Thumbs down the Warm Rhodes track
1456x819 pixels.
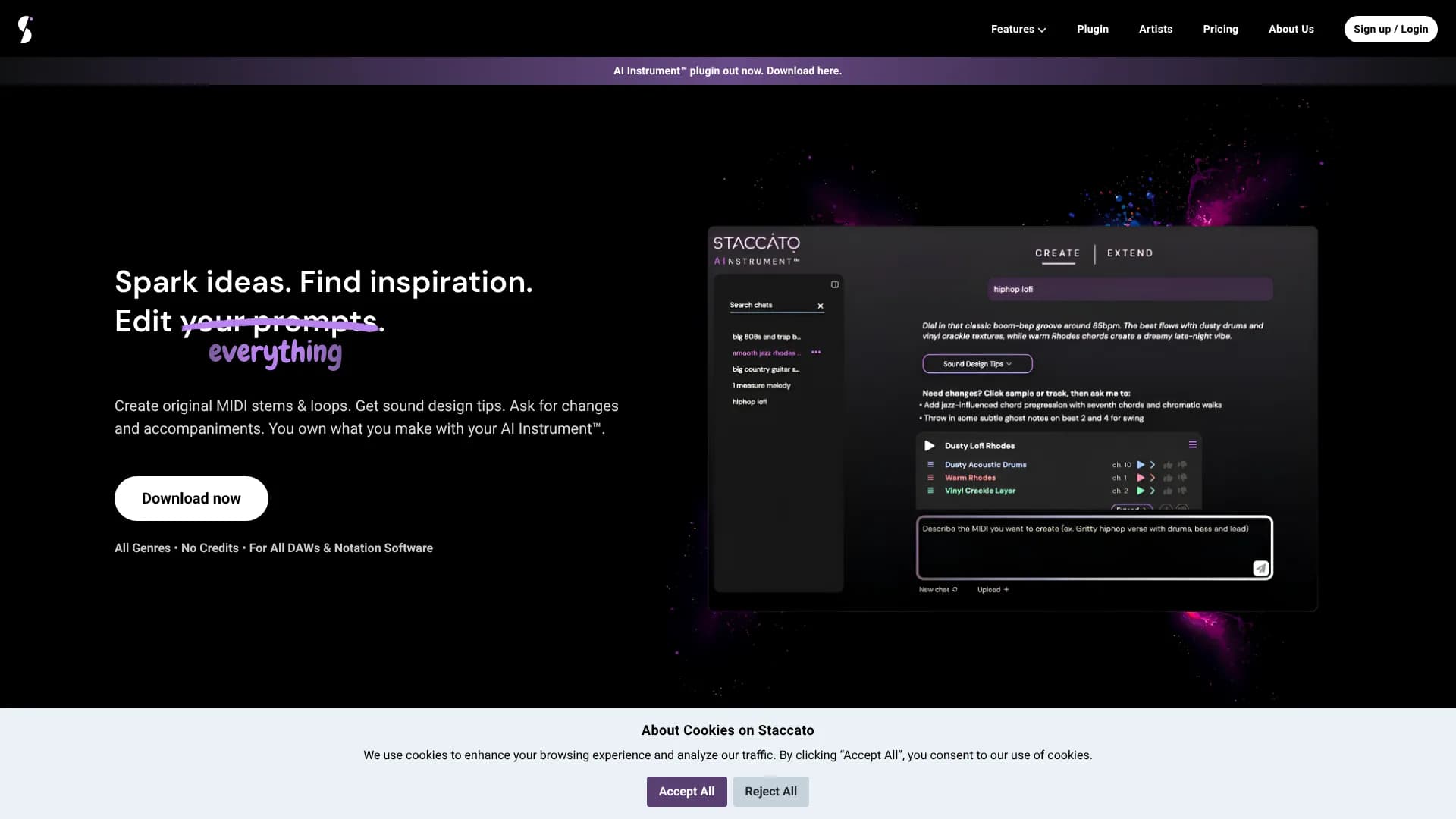tap(1181, 478)
